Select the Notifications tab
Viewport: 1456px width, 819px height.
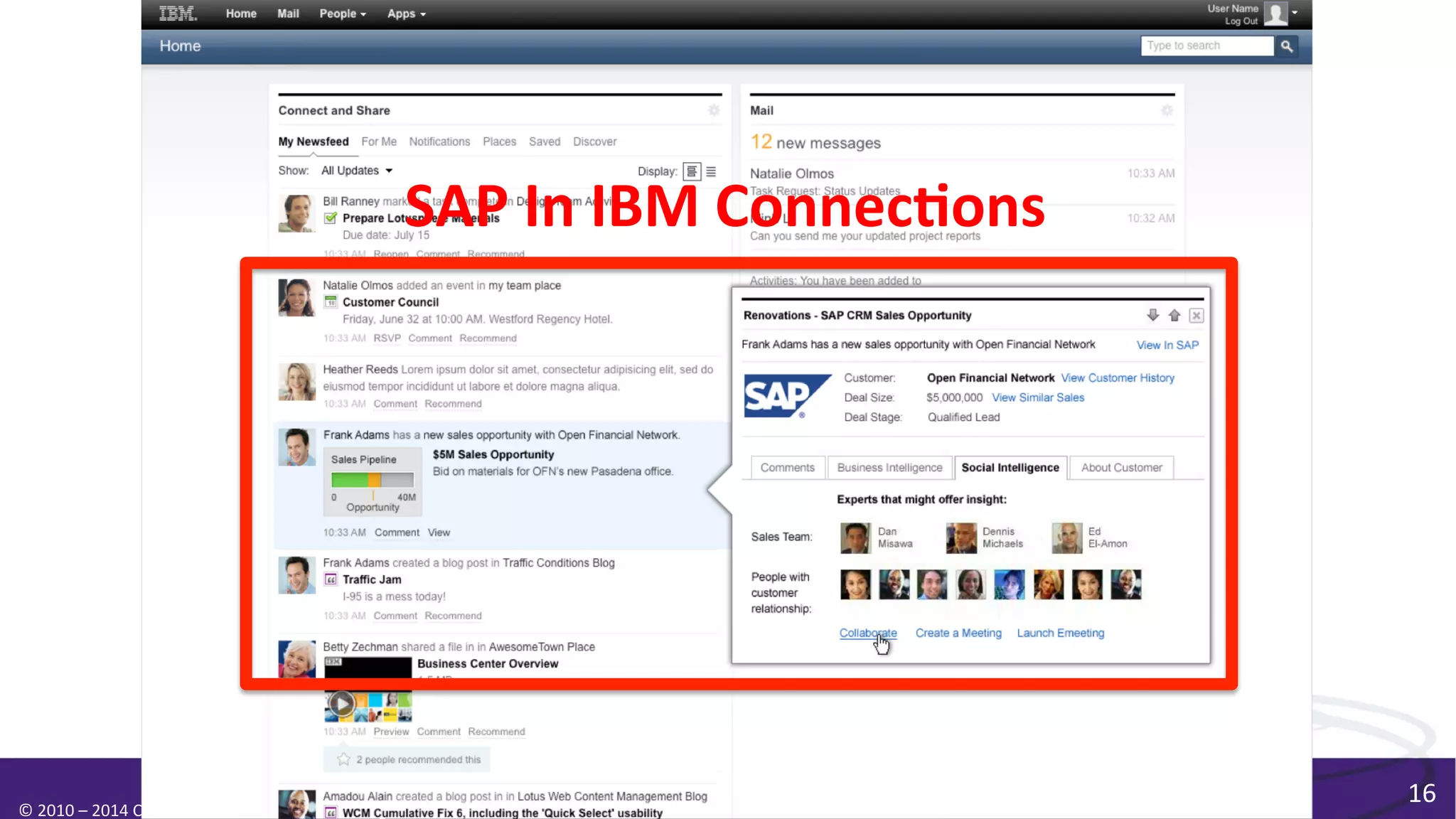point(439,141)
